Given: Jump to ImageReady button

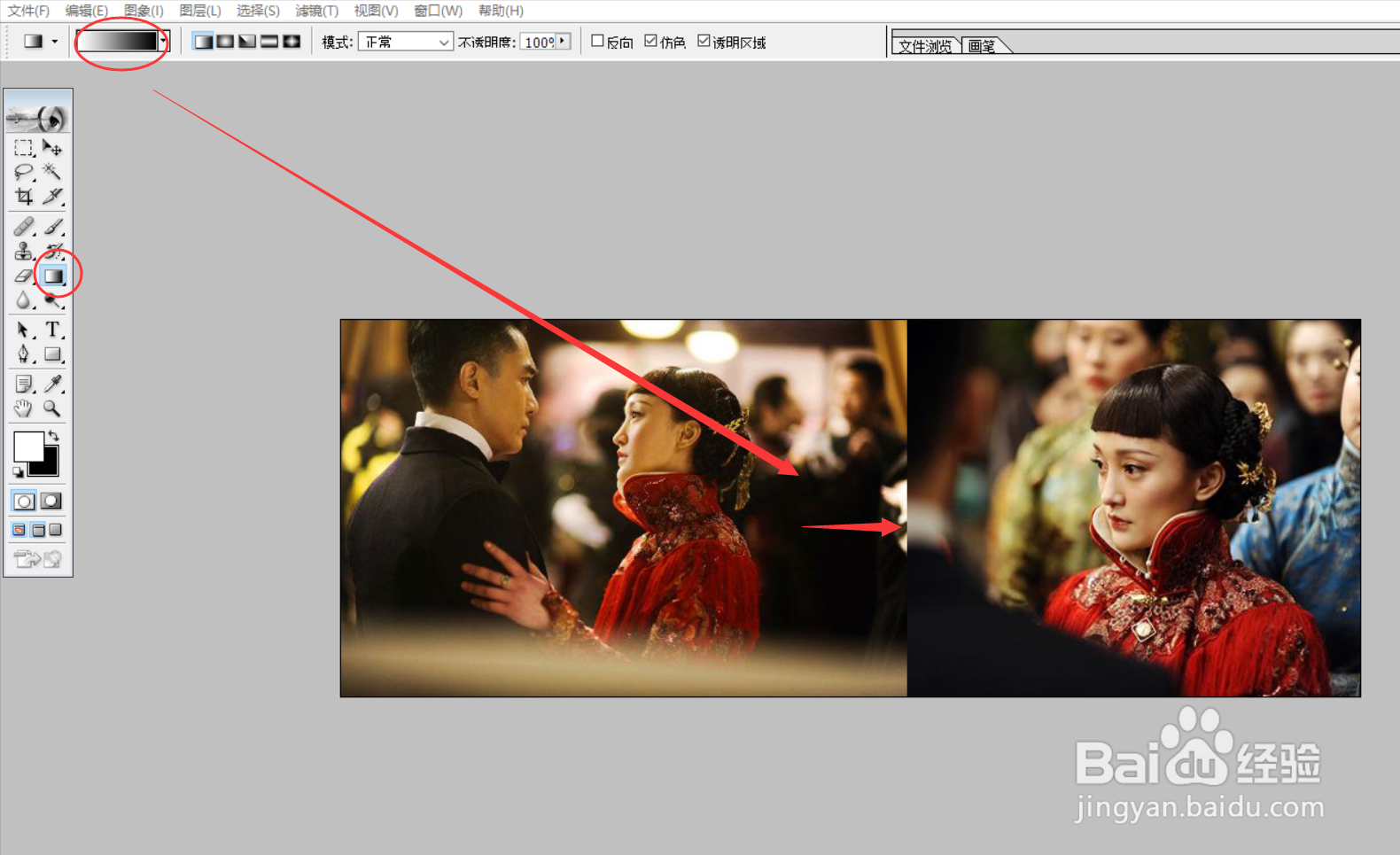Looking at the screenshot, I should click(x=38, y=558).
